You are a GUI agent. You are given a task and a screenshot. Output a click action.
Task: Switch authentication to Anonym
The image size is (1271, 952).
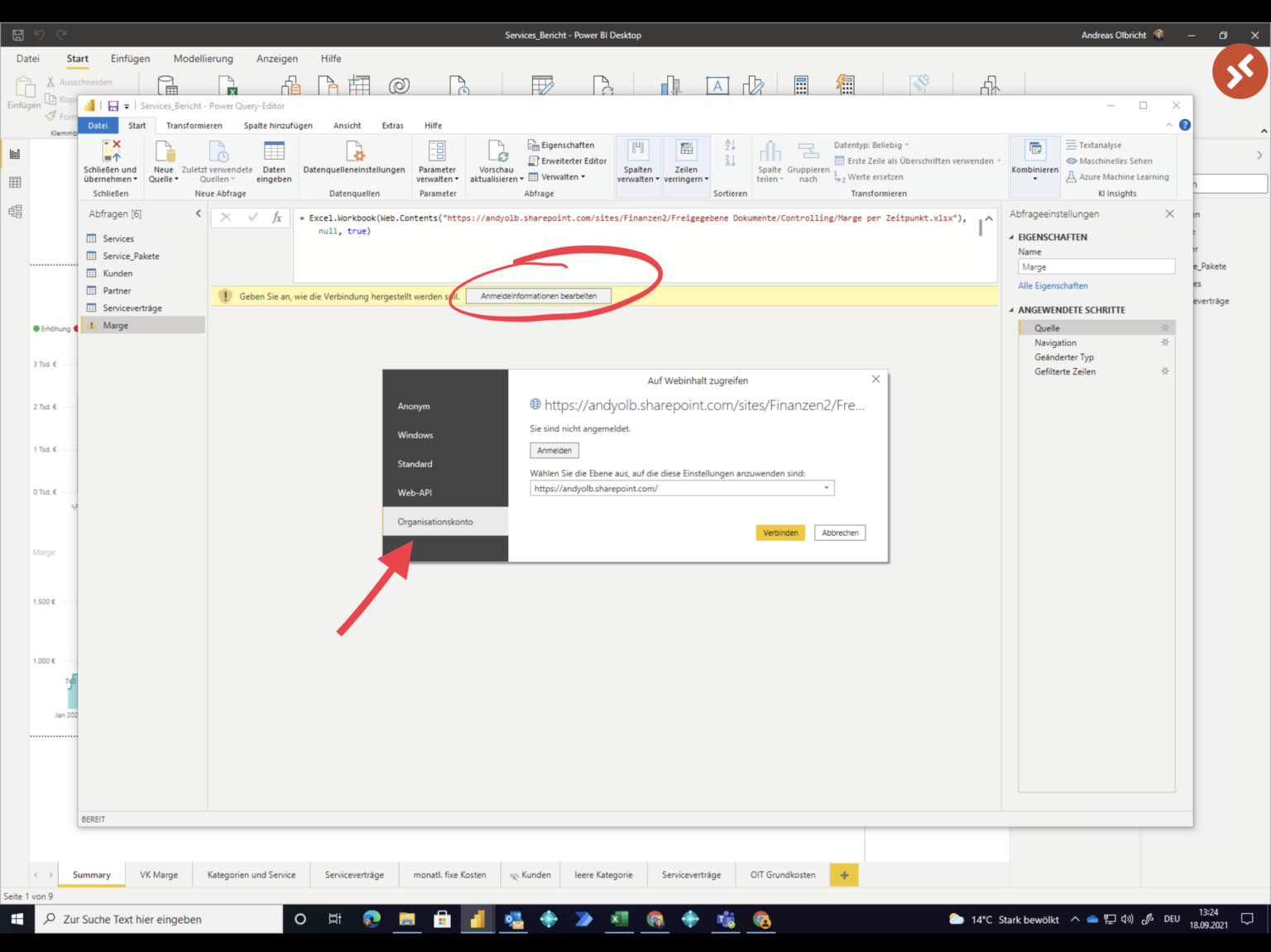click(414, 406)
